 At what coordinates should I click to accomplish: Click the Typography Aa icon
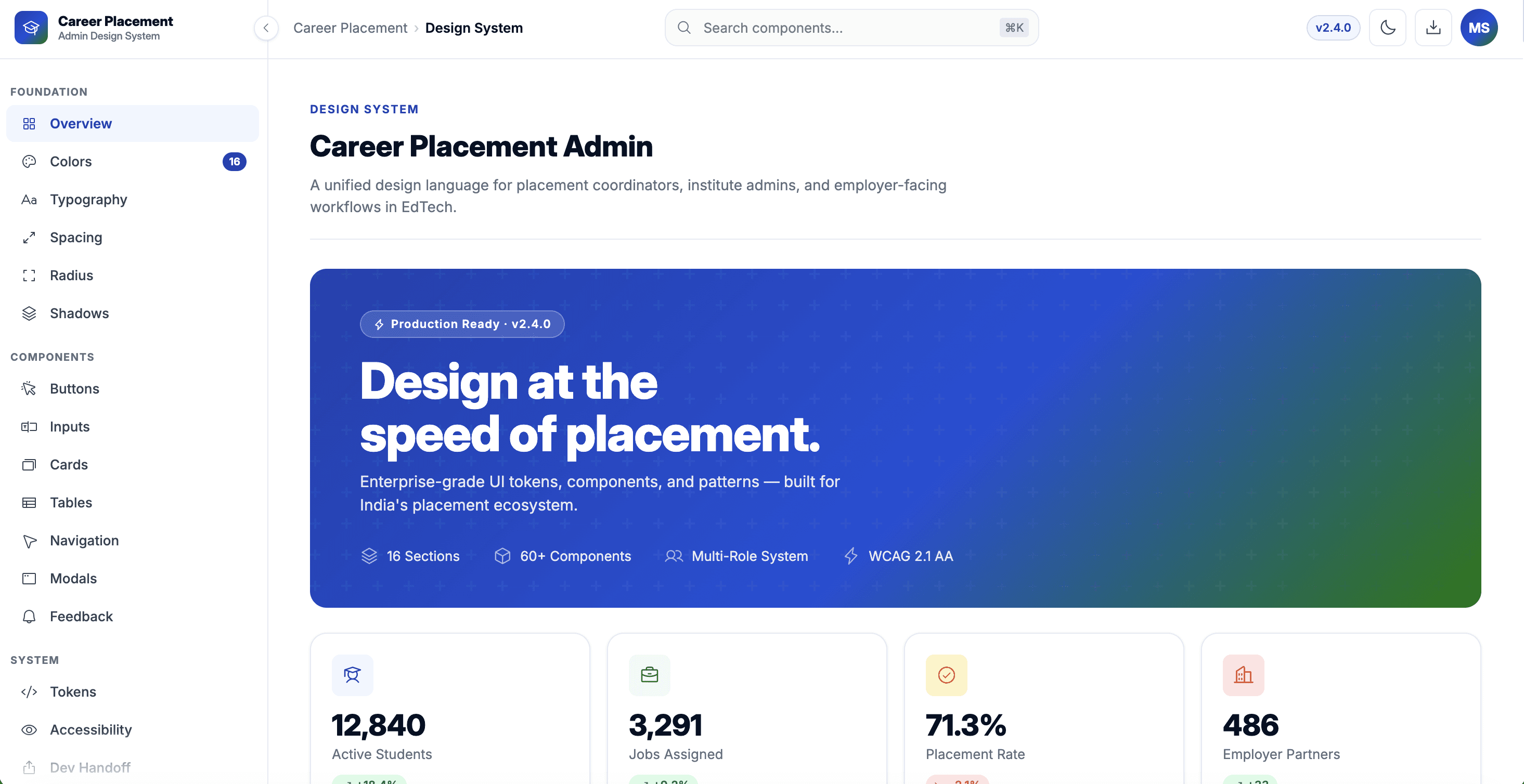click(29, 199)
